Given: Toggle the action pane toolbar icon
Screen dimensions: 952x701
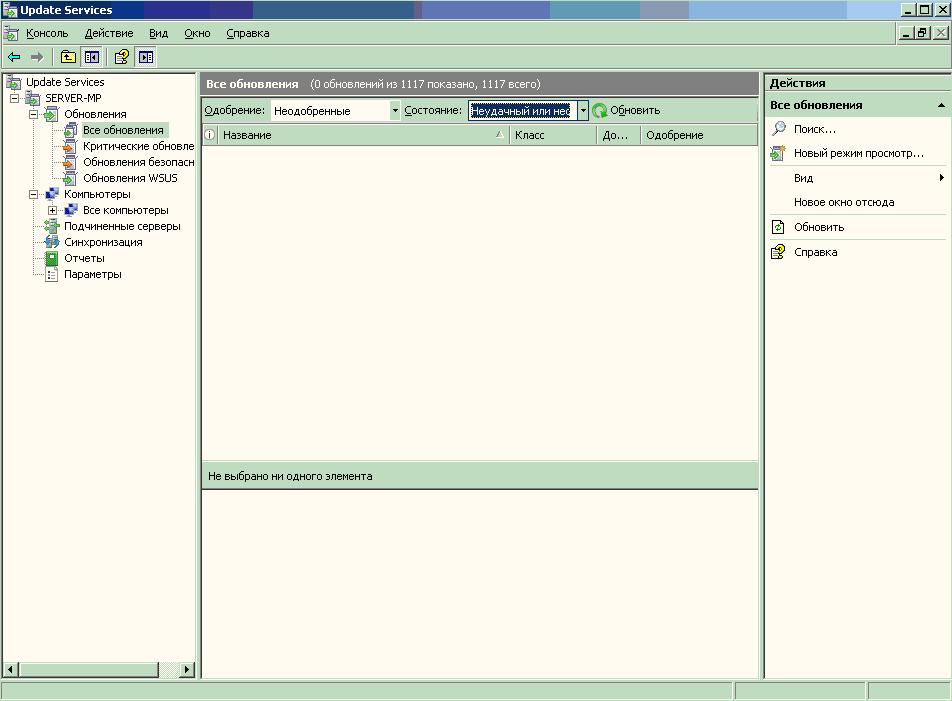Looking at the screenshot, I should tap(146, 57).
